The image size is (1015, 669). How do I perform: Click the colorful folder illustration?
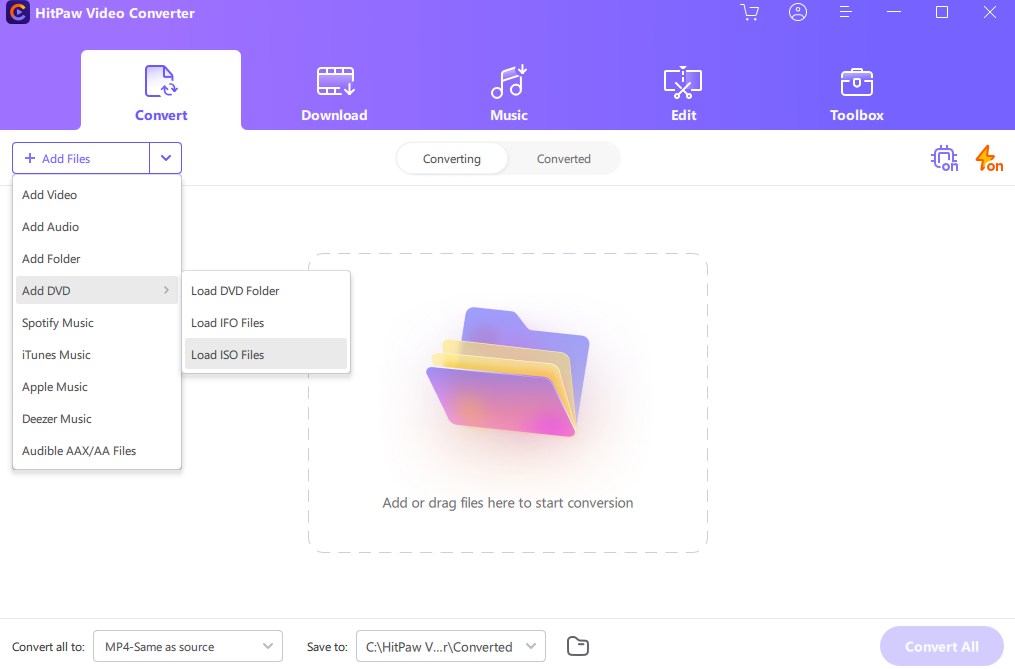pos(508,372)
